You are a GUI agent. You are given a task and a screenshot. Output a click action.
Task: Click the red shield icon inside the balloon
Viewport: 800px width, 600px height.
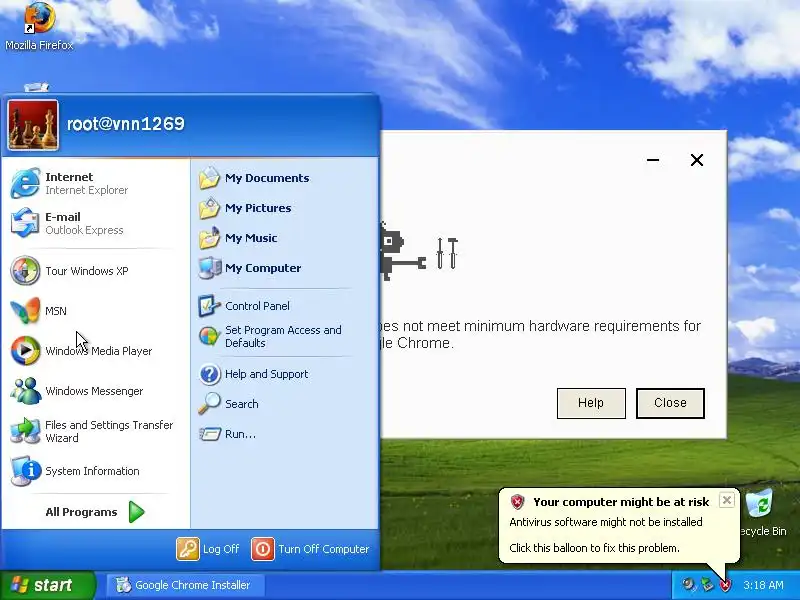[x=517, y=502]
